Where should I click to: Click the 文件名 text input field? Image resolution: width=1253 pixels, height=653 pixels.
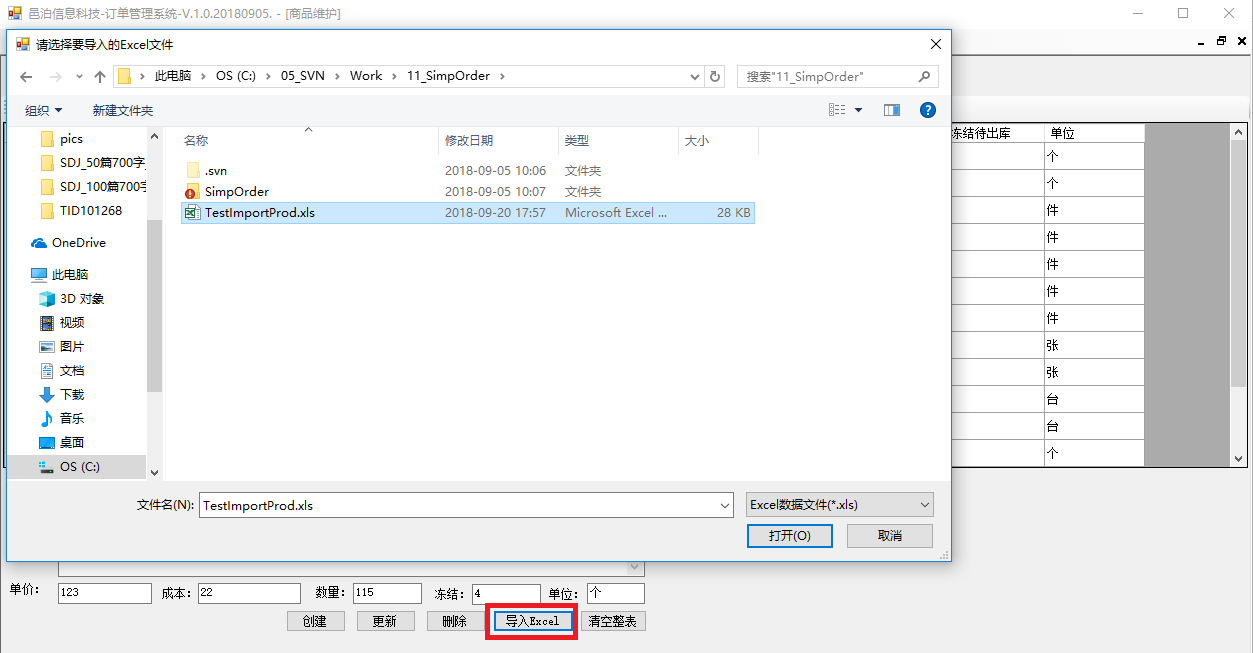coord(458,506)
